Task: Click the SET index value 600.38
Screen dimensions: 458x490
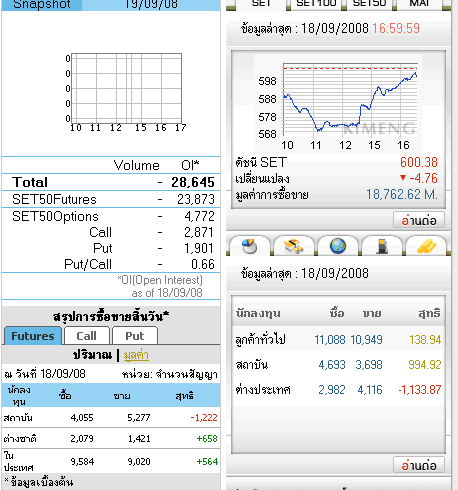Action: coord(419,162)
